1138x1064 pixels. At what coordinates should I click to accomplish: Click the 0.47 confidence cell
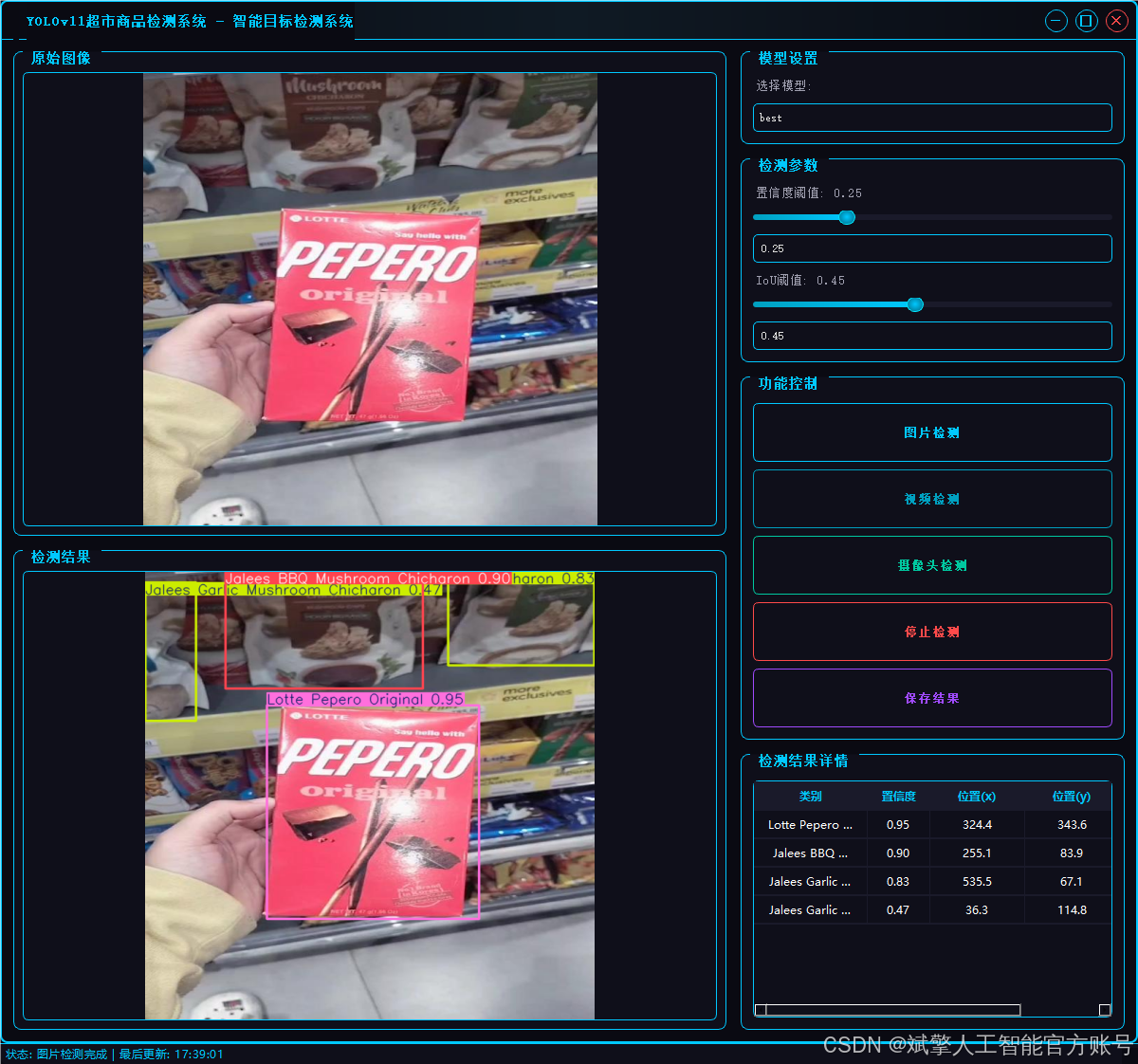[898, 910]
